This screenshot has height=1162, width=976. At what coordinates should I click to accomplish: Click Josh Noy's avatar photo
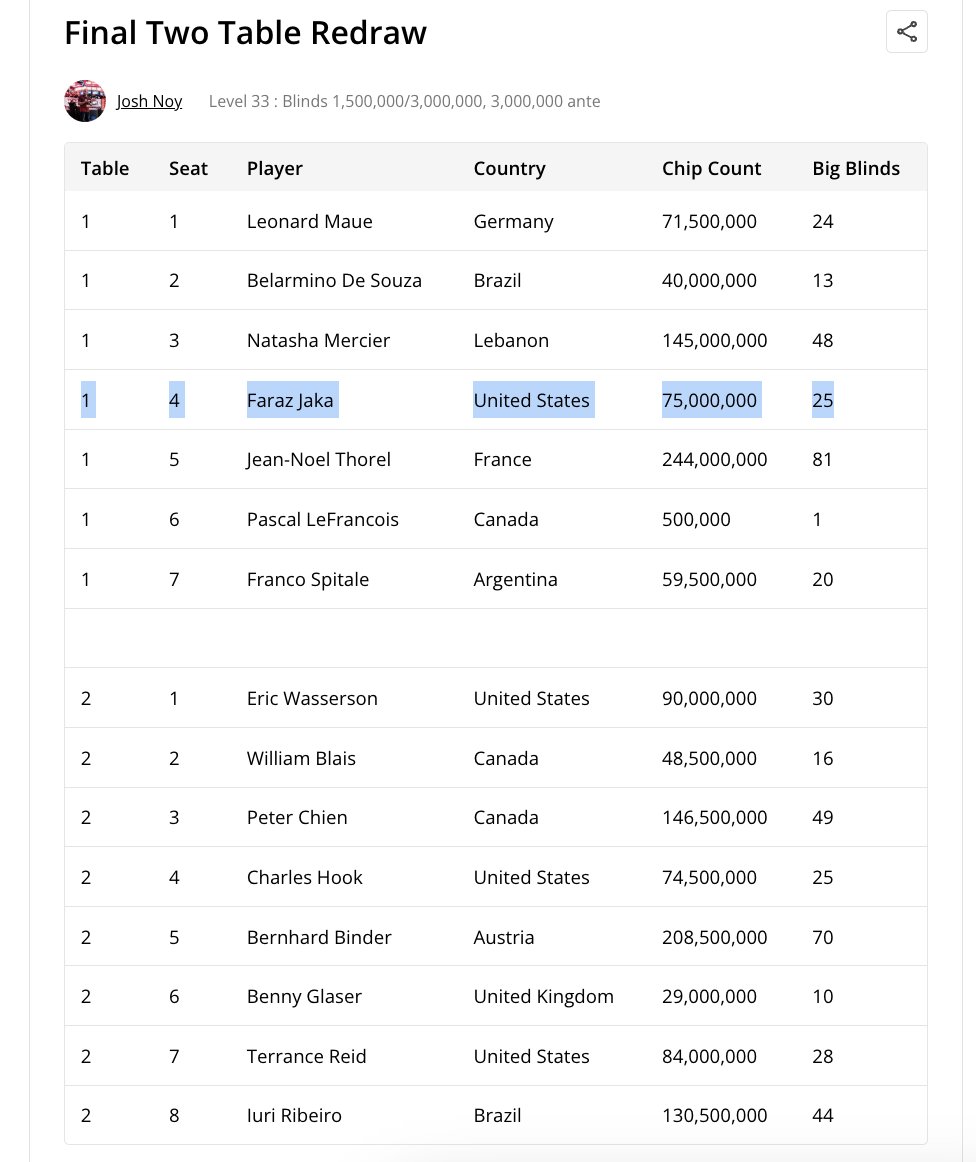[x=85, y=101]
